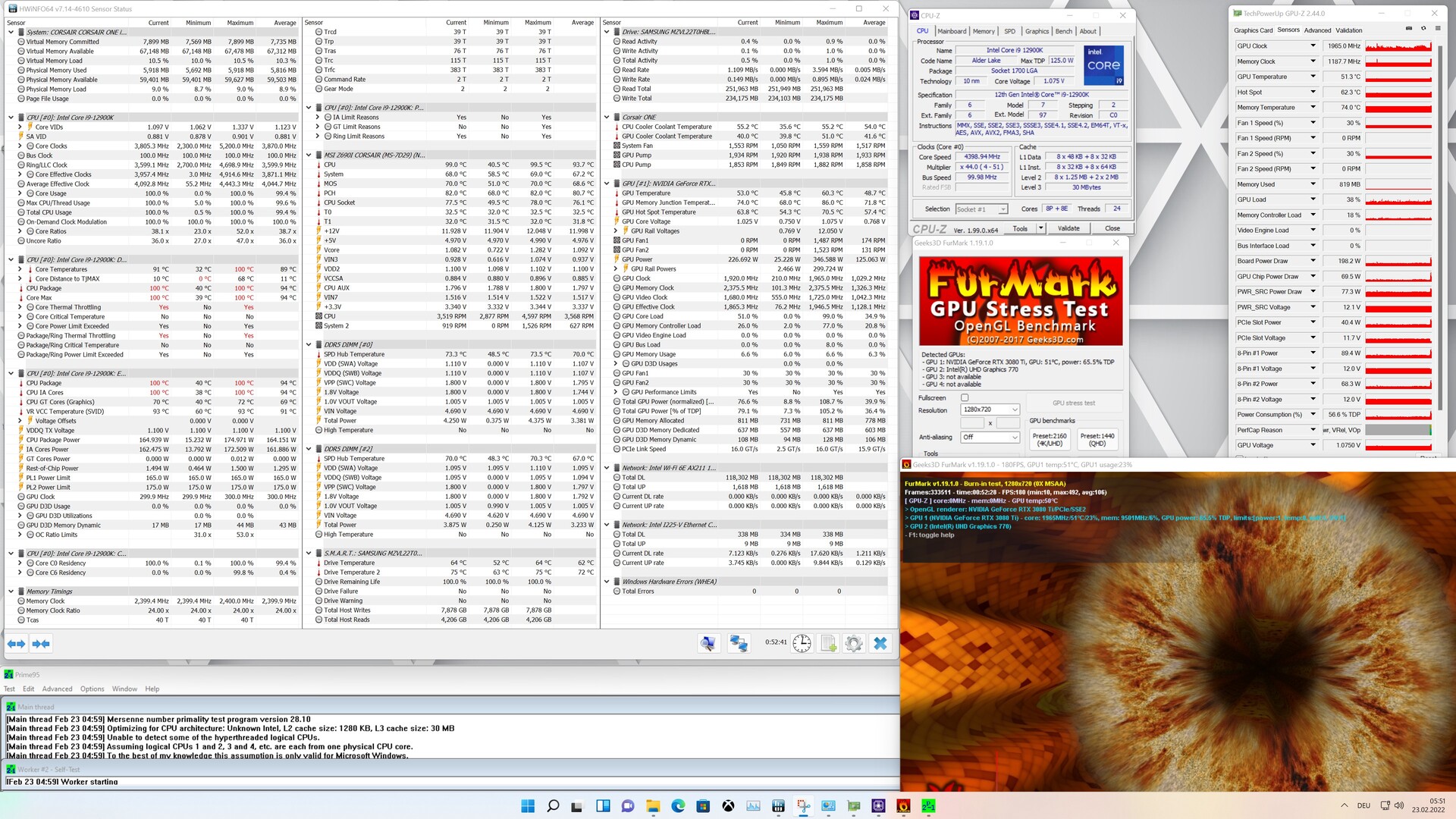
Task: Click FurMark Preset:1440 QHD button
Action: tap(1097, 439)
